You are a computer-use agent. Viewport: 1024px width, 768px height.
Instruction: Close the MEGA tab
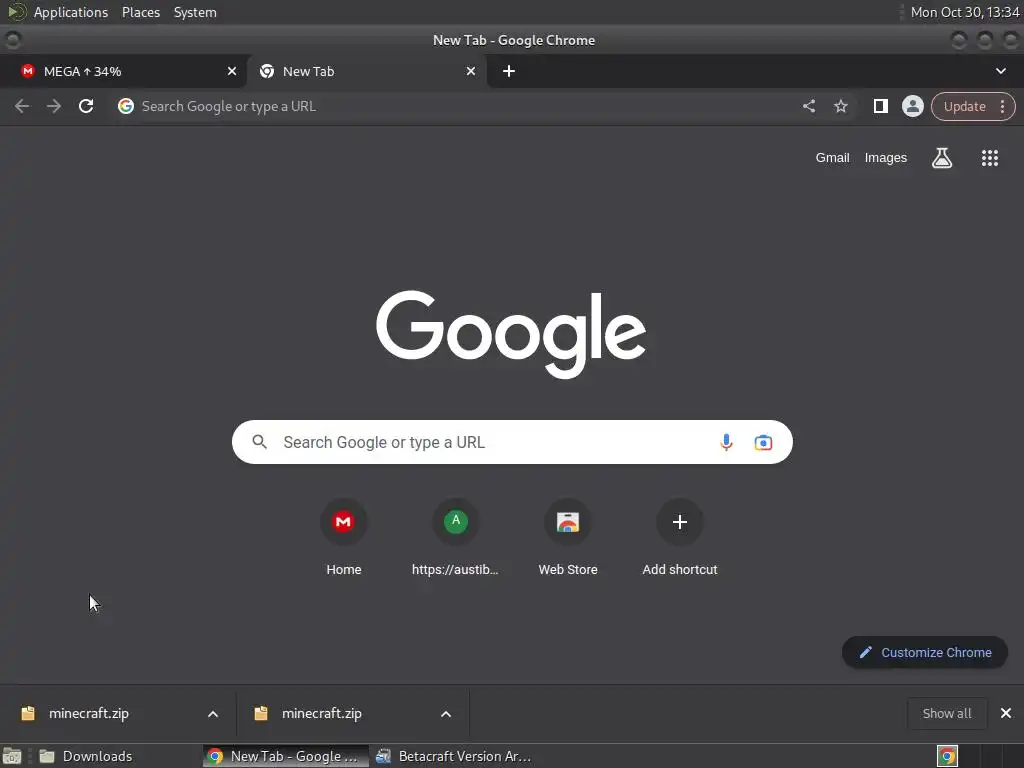(232, 71)
